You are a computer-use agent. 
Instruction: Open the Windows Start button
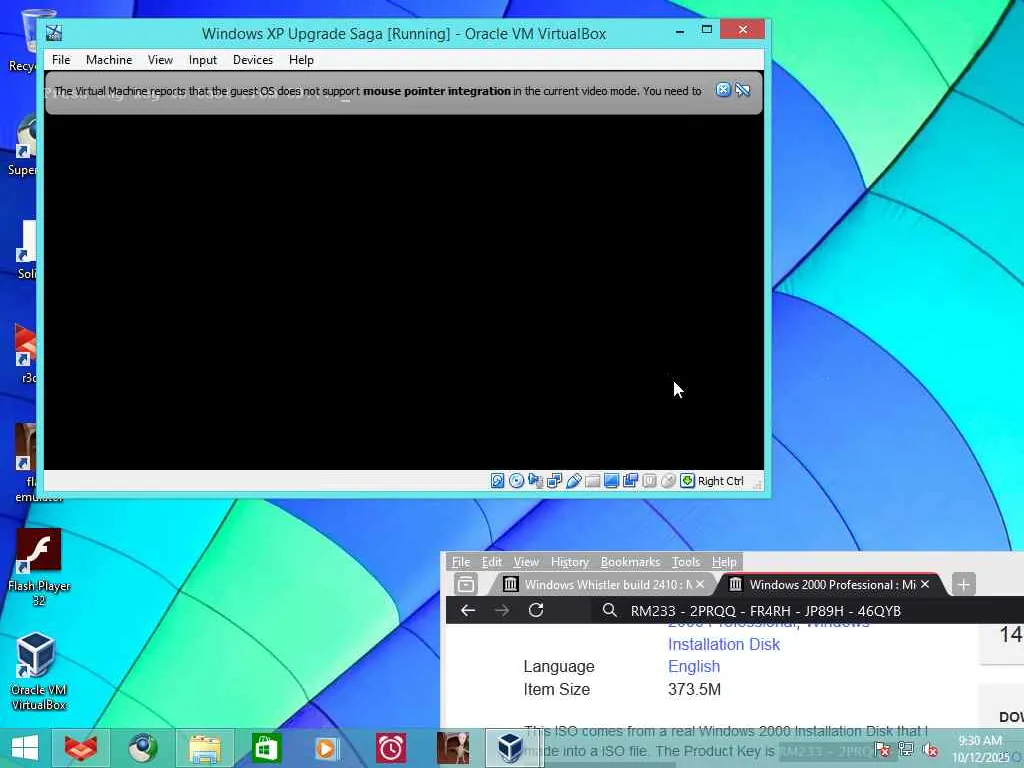click(x=24, y=748)
